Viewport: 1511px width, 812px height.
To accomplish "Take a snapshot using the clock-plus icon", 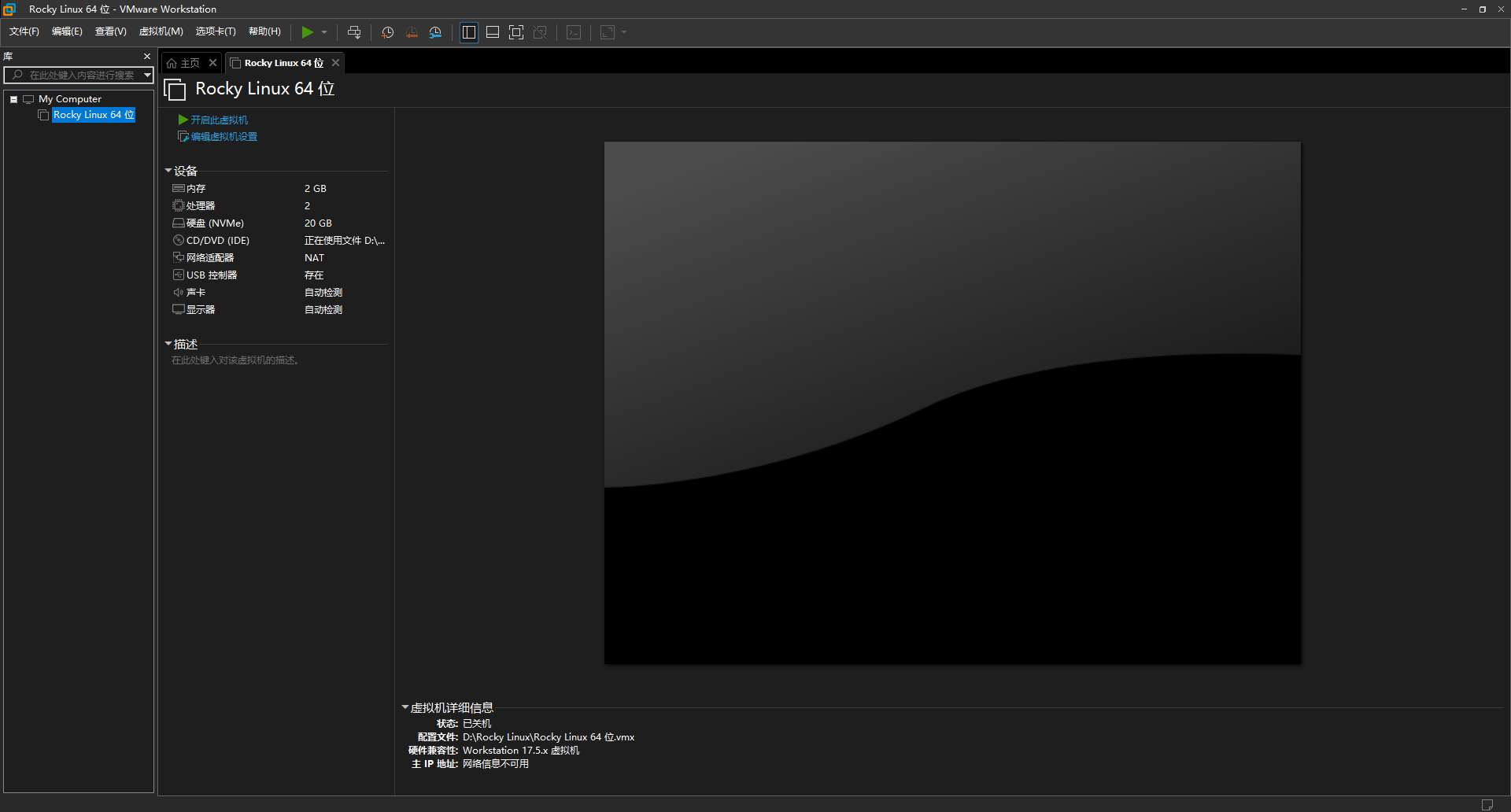I will coord(387,32).
